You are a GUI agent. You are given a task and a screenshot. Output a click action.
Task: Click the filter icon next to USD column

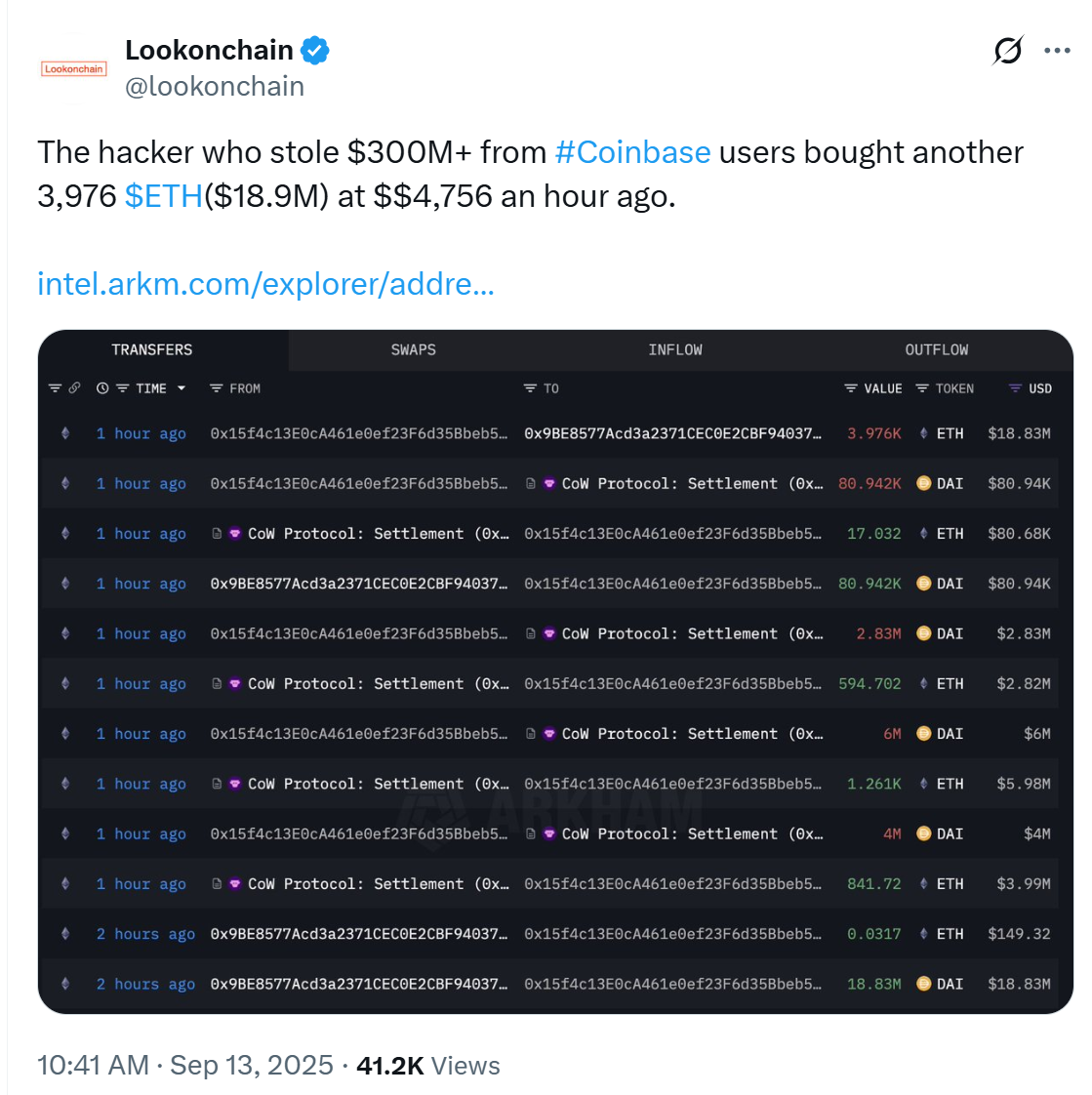point(1015,387)
